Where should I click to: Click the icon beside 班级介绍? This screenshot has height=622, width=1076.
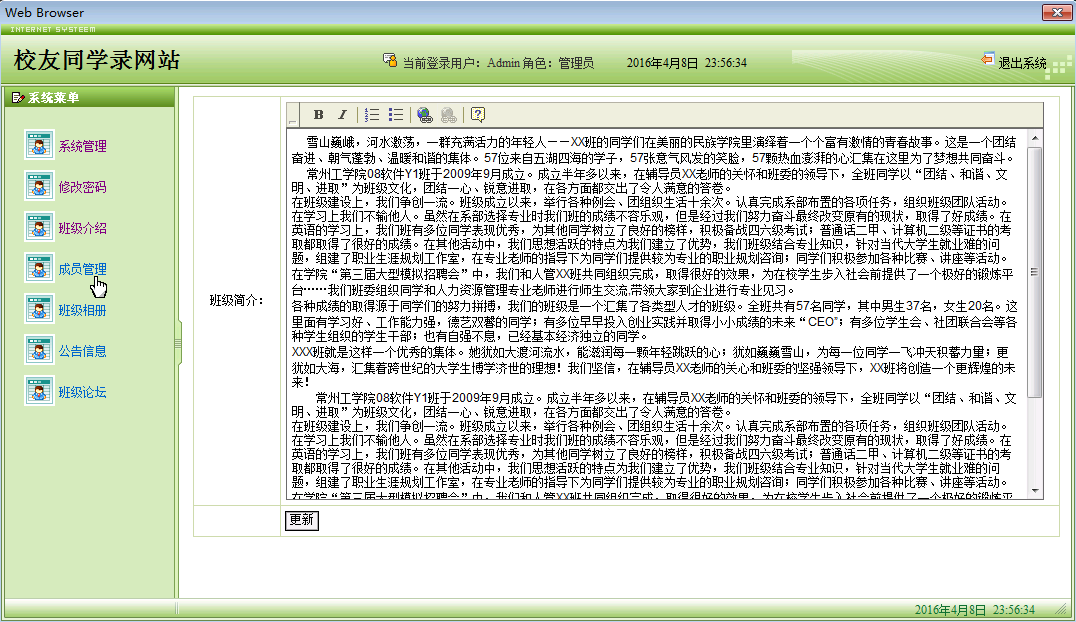pyautogui.click(x=39, y=227)
